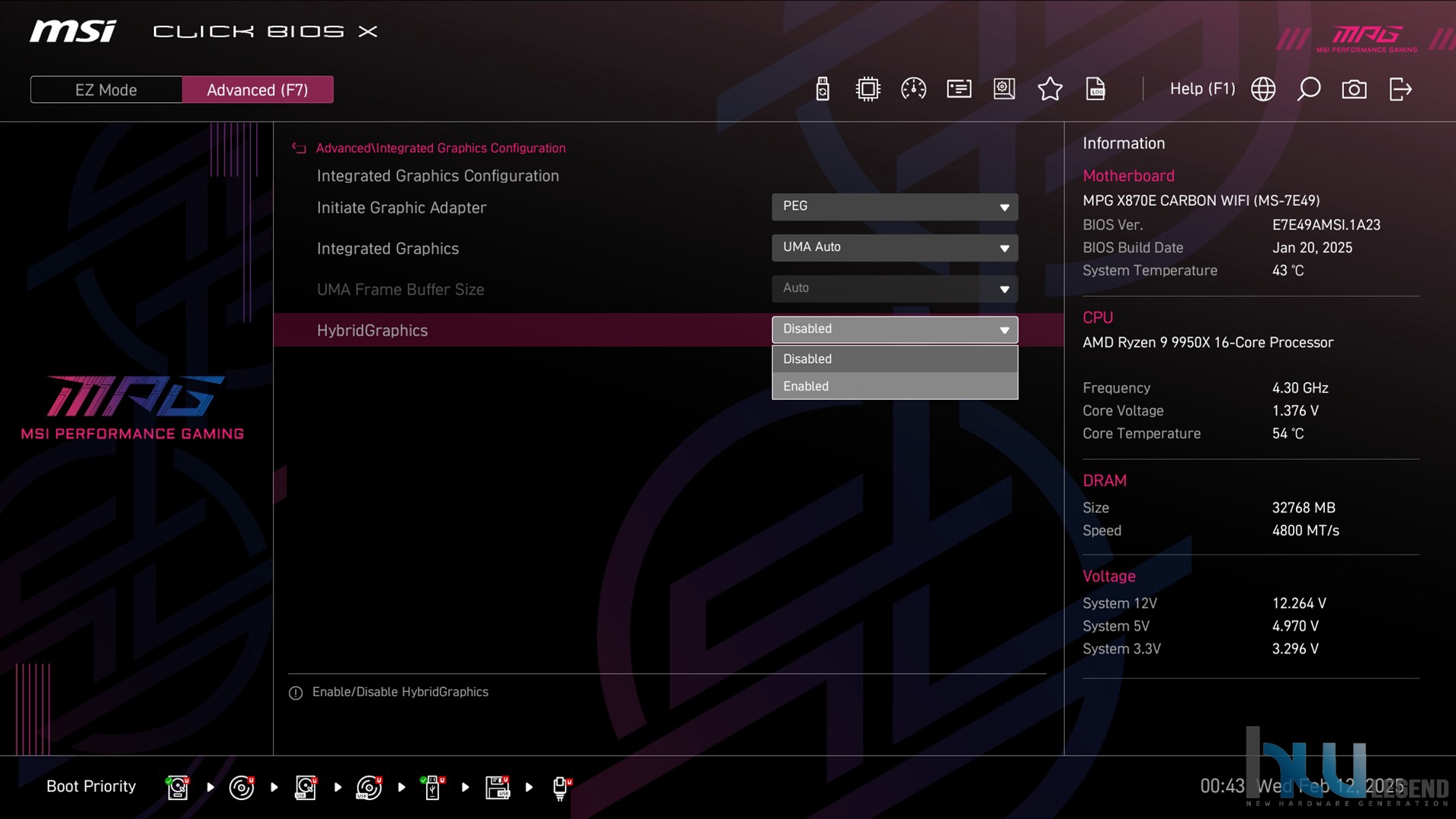Switch to EZ Mode
This screenshot has width=1456, height=819.
pos(106,90)
